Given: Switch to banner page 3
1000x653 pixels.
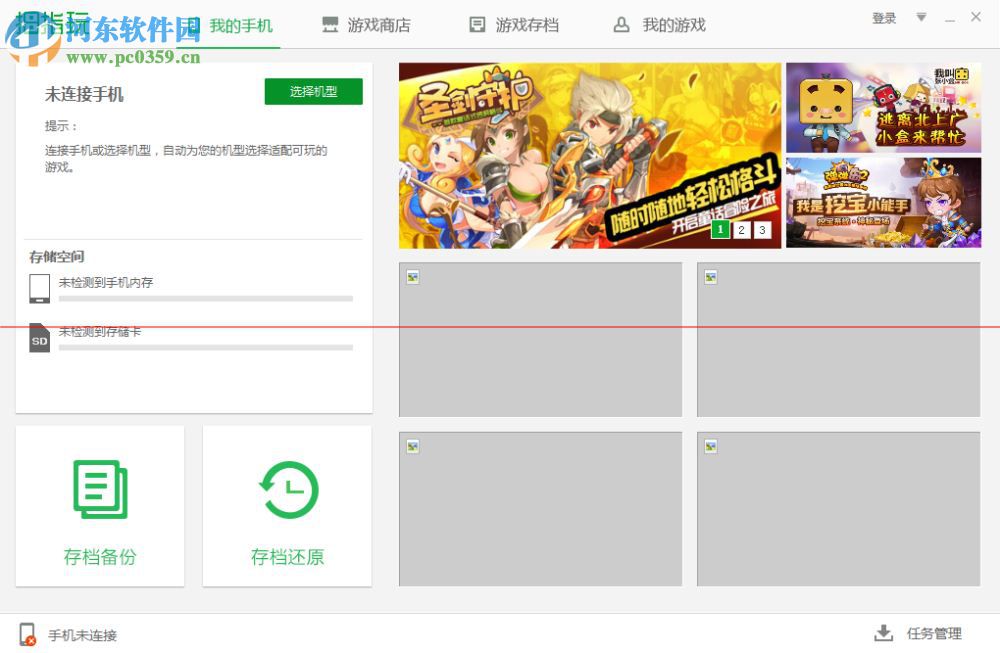Looking at the screenshot, I should pos(760,229).
